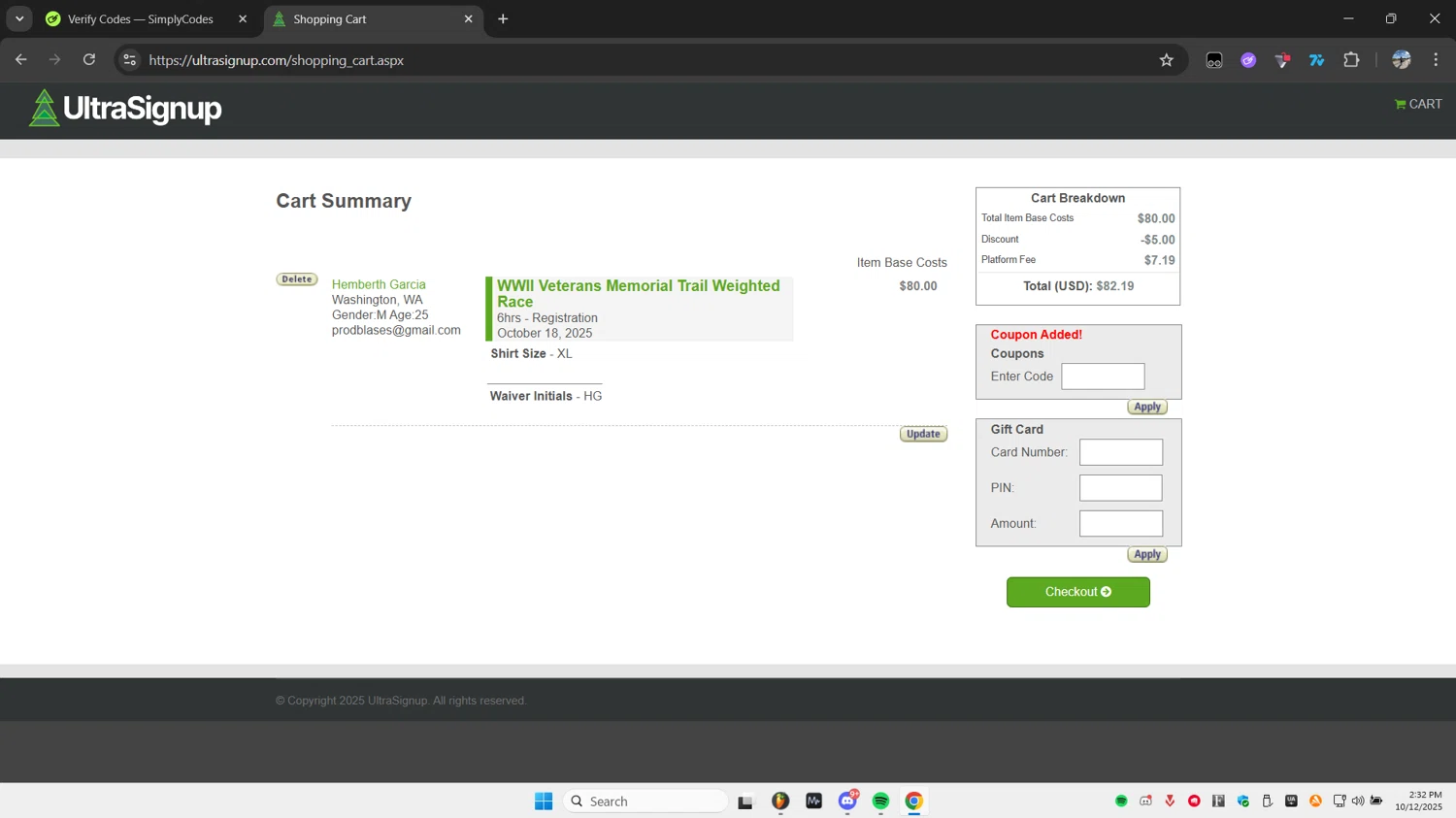Image resolution: width=1456 pixels, height=818 pixels.
Task: Open the purple coupon tag extension
Action: click(x=1248, y=60)
